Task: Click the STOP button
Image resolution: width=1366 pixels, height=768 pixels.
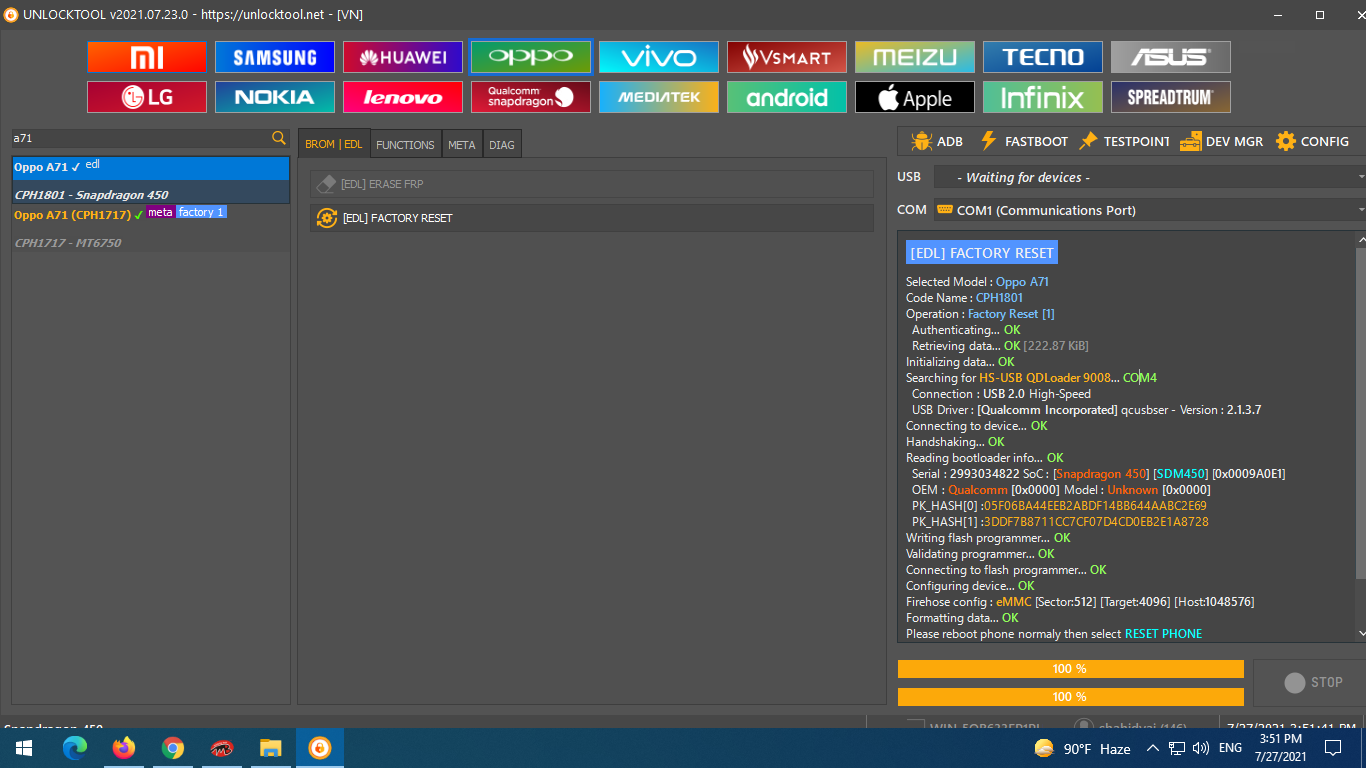Action: (1312, 682)
